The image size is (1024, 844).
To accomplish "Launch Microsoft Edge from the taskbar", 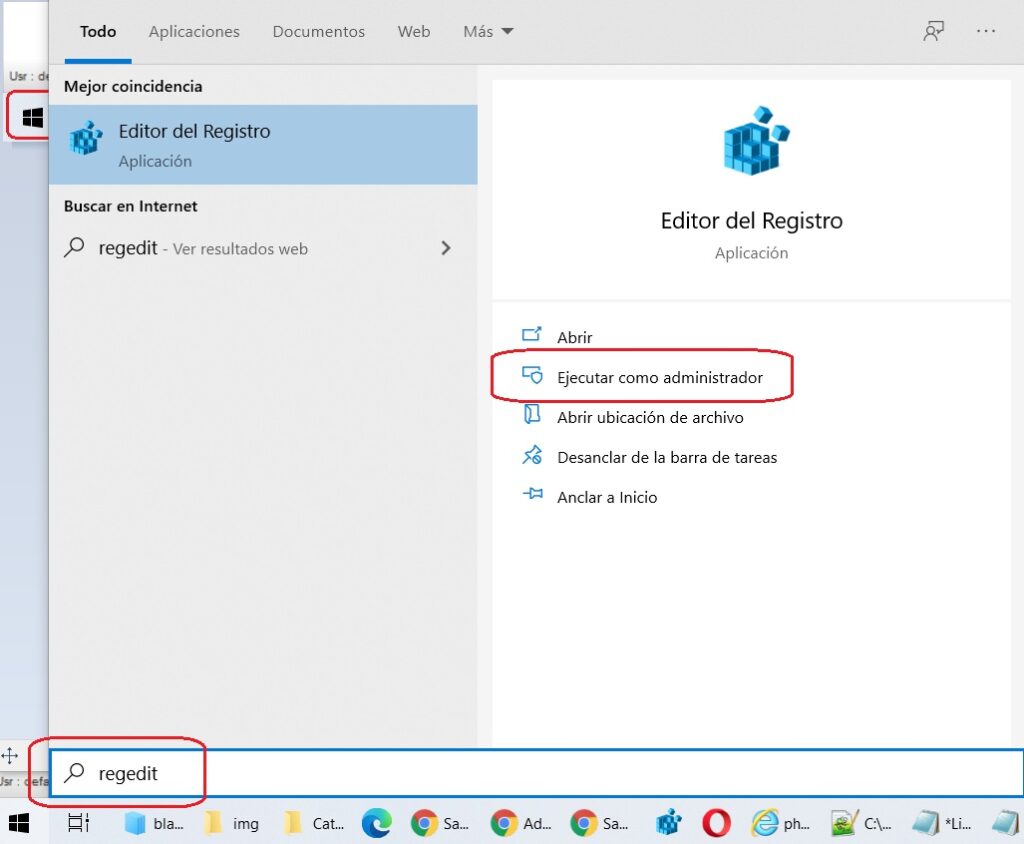I will click(x=376, y=823).
